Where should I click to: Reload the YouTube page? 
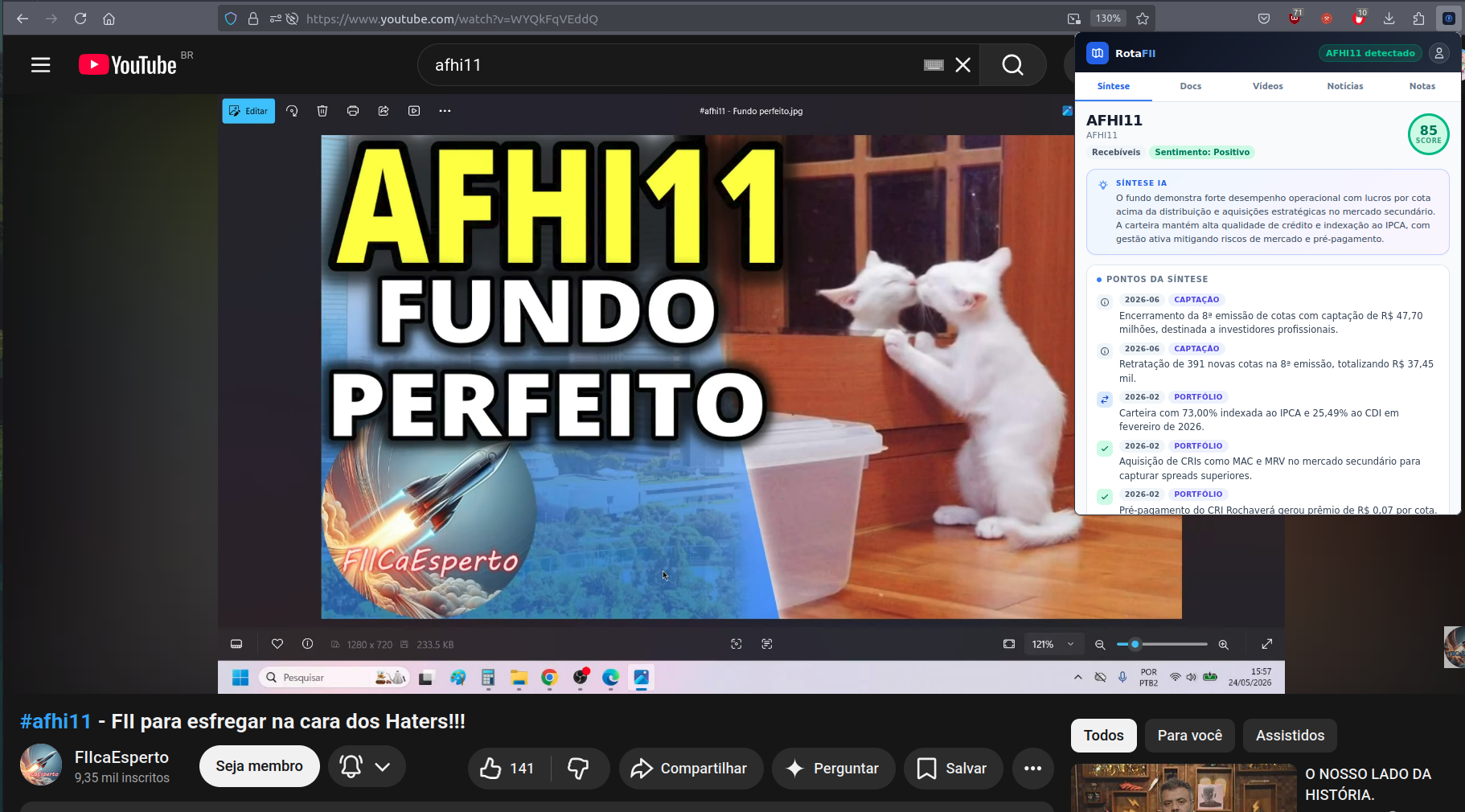(80, 18)
